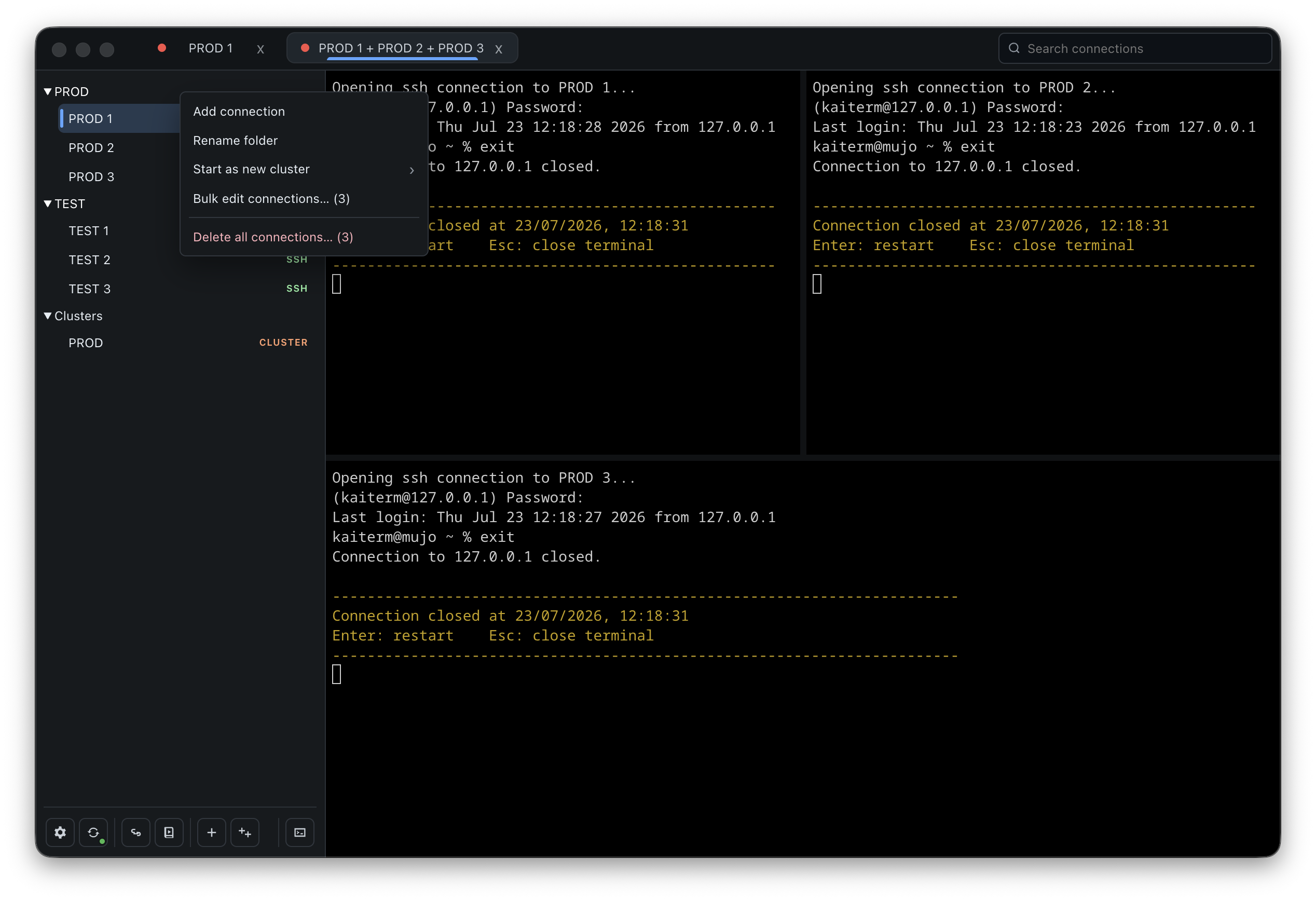Image resolution: width=1316 pixels, height=901 pixels.
Task: Click red status dot on cluster tab
Action: pyautogui.click(x=305, y=48)
